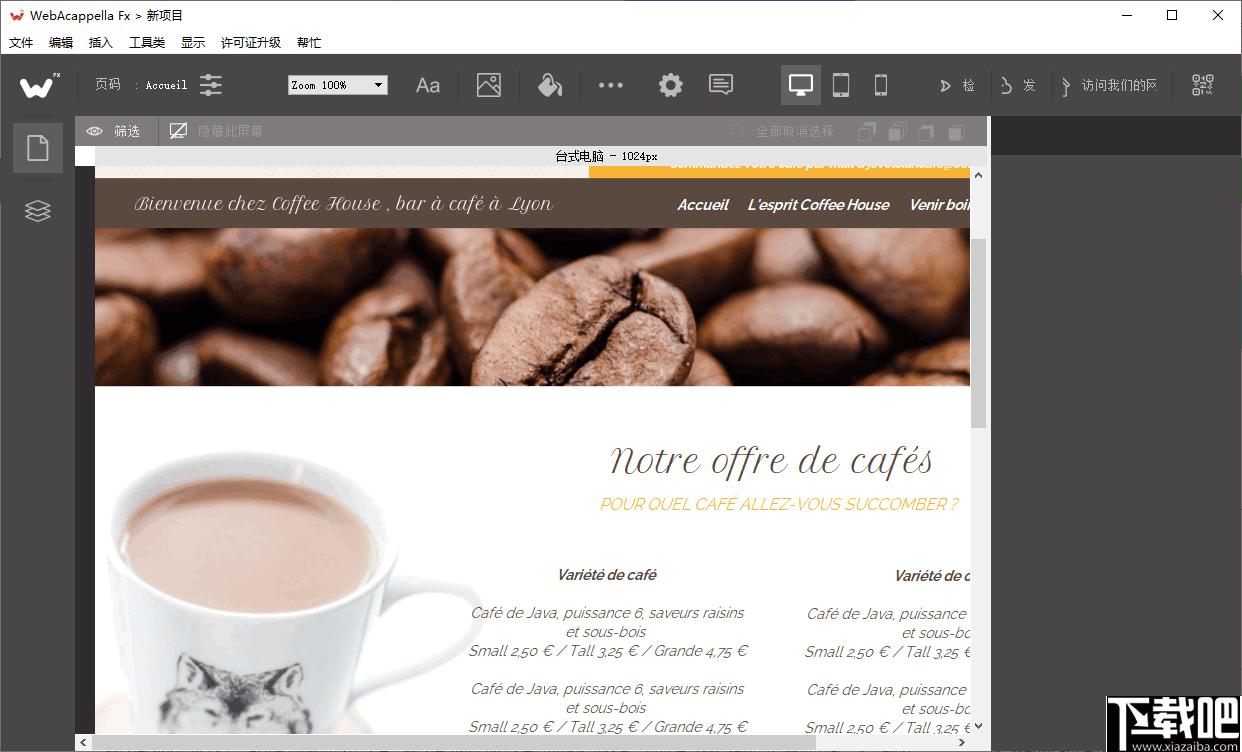
Task: Open page settings sliders icon
Action: [x=211, y=85]
